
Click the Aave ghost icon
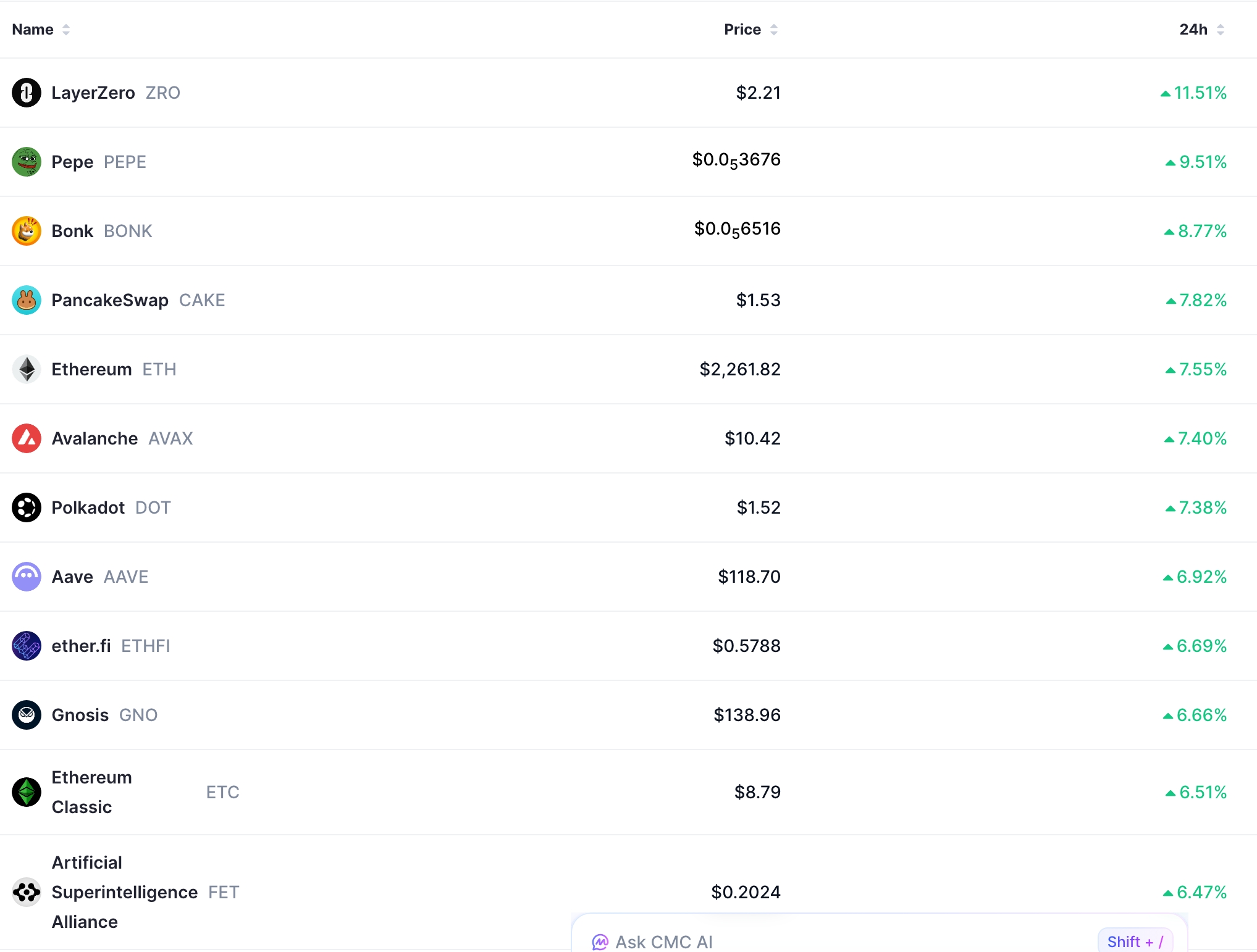(x=26, y=577)
